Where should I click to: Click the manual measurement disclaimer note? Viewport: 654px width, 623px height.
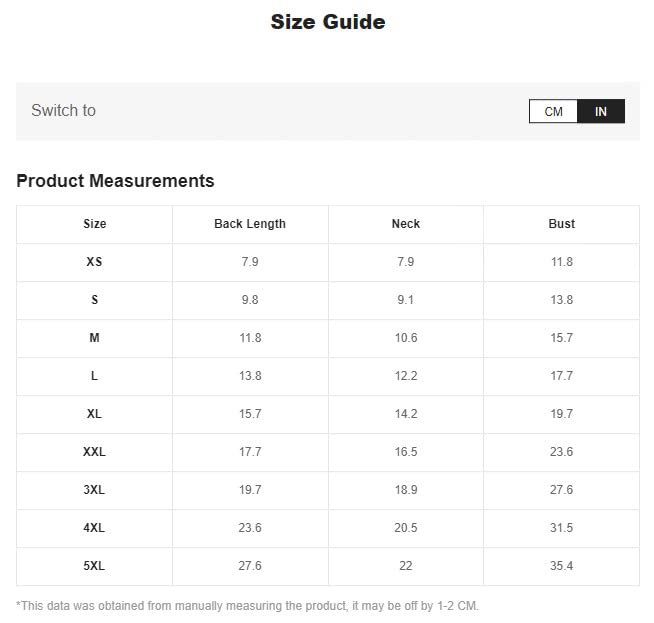pyautogui.click(x=248, y=605)
